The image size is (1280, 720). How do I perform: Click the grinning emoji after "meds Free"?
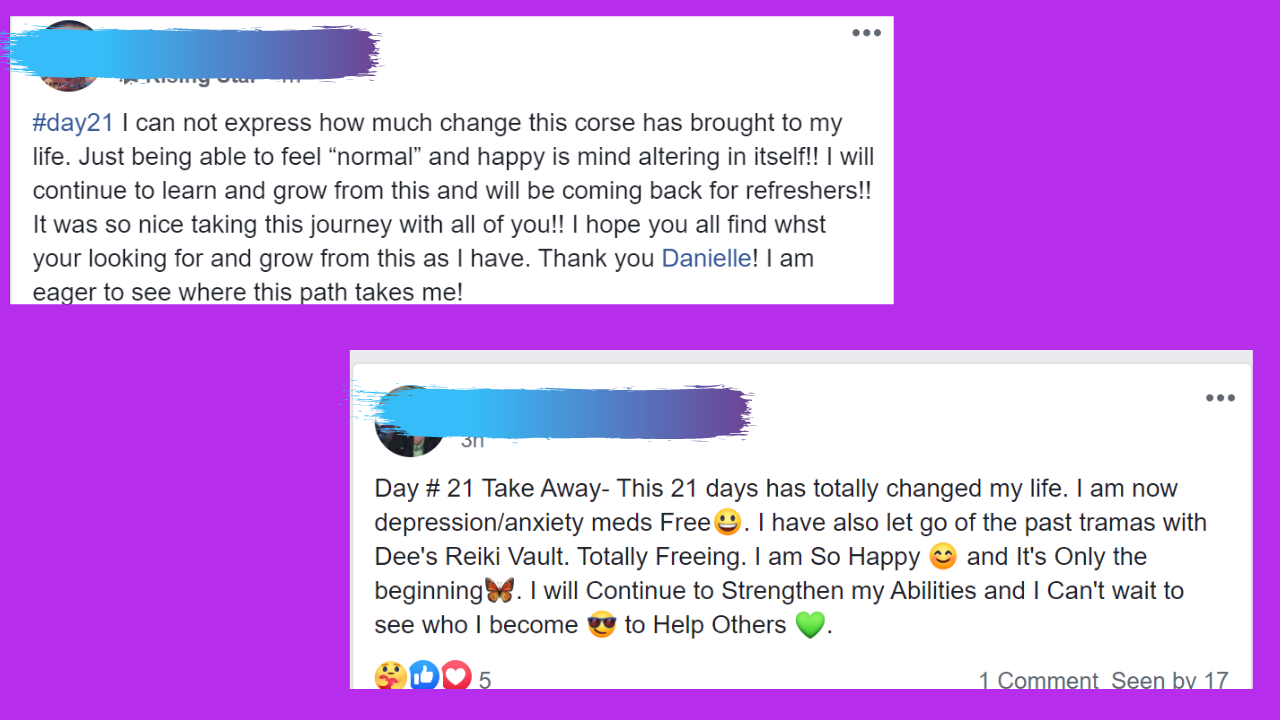[727, 522]
